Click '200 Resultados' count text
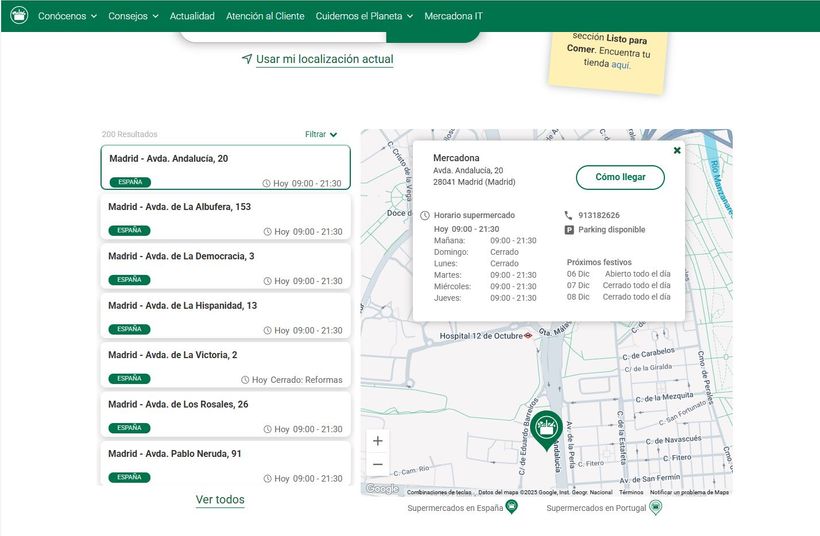 pos(129,134)
